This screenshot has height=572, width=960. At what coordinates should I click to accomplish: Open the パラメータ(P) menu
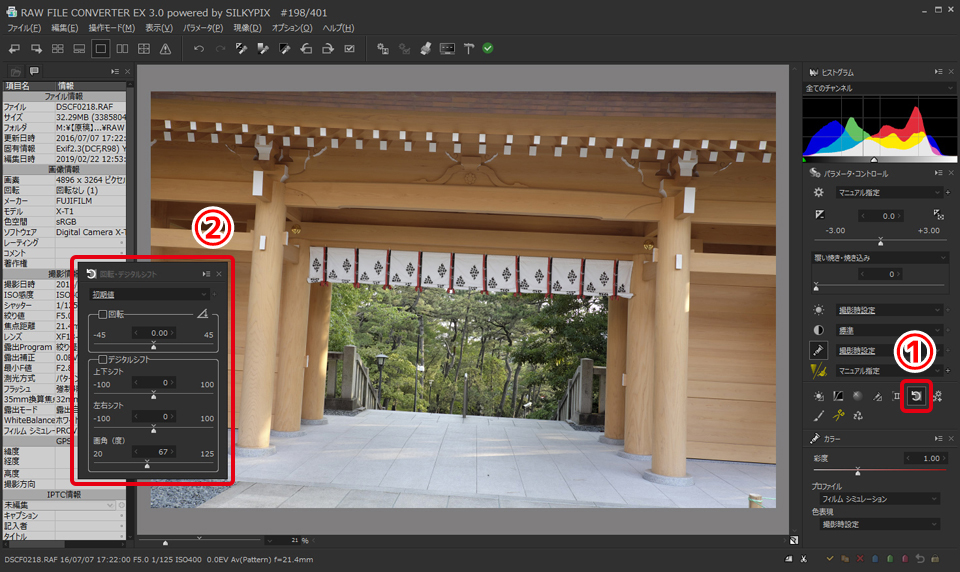[204, 27]
